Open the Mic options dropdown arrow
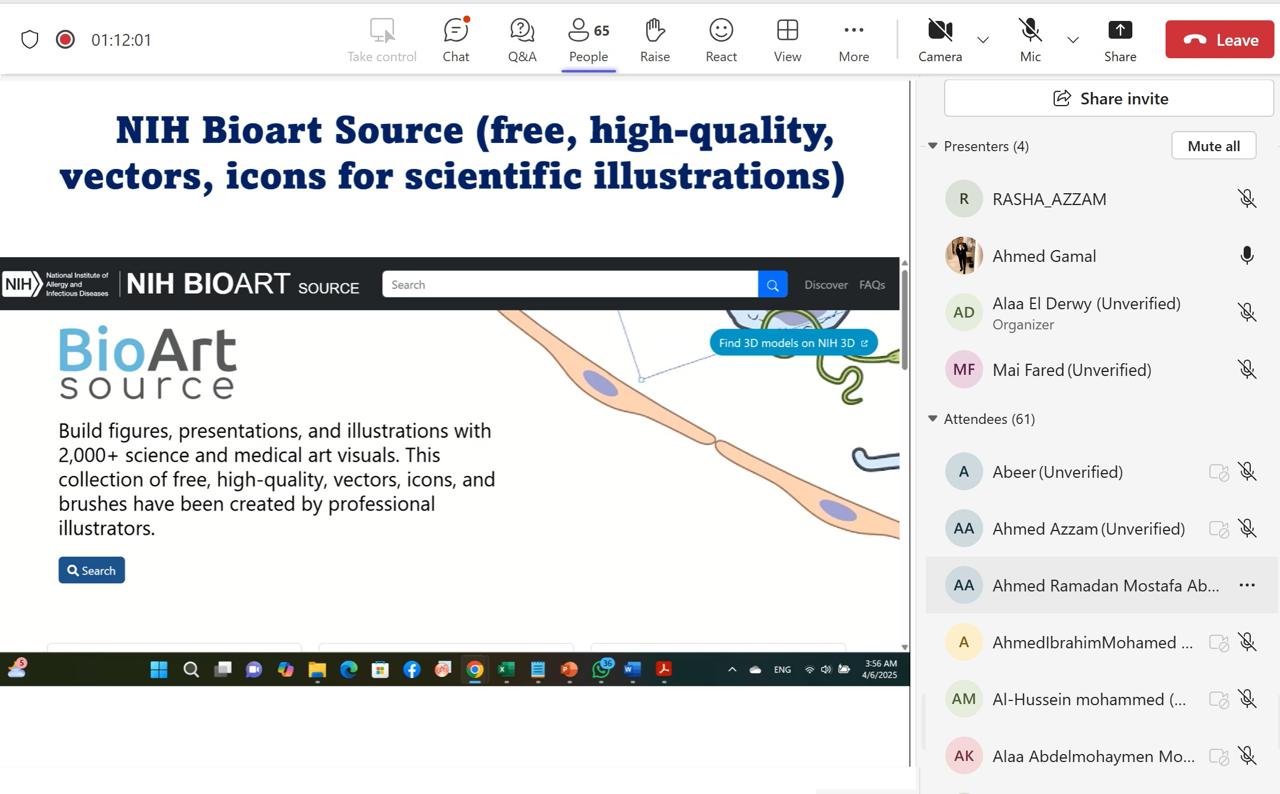 (1073, 40)
